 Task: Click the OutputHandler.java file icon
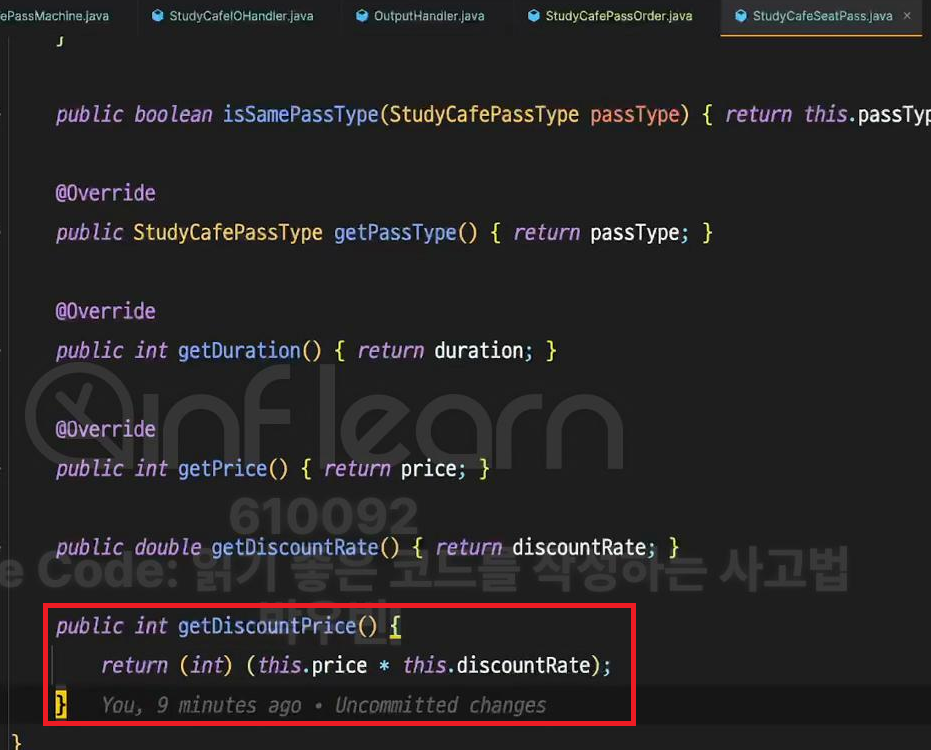[x=362, y=16]
